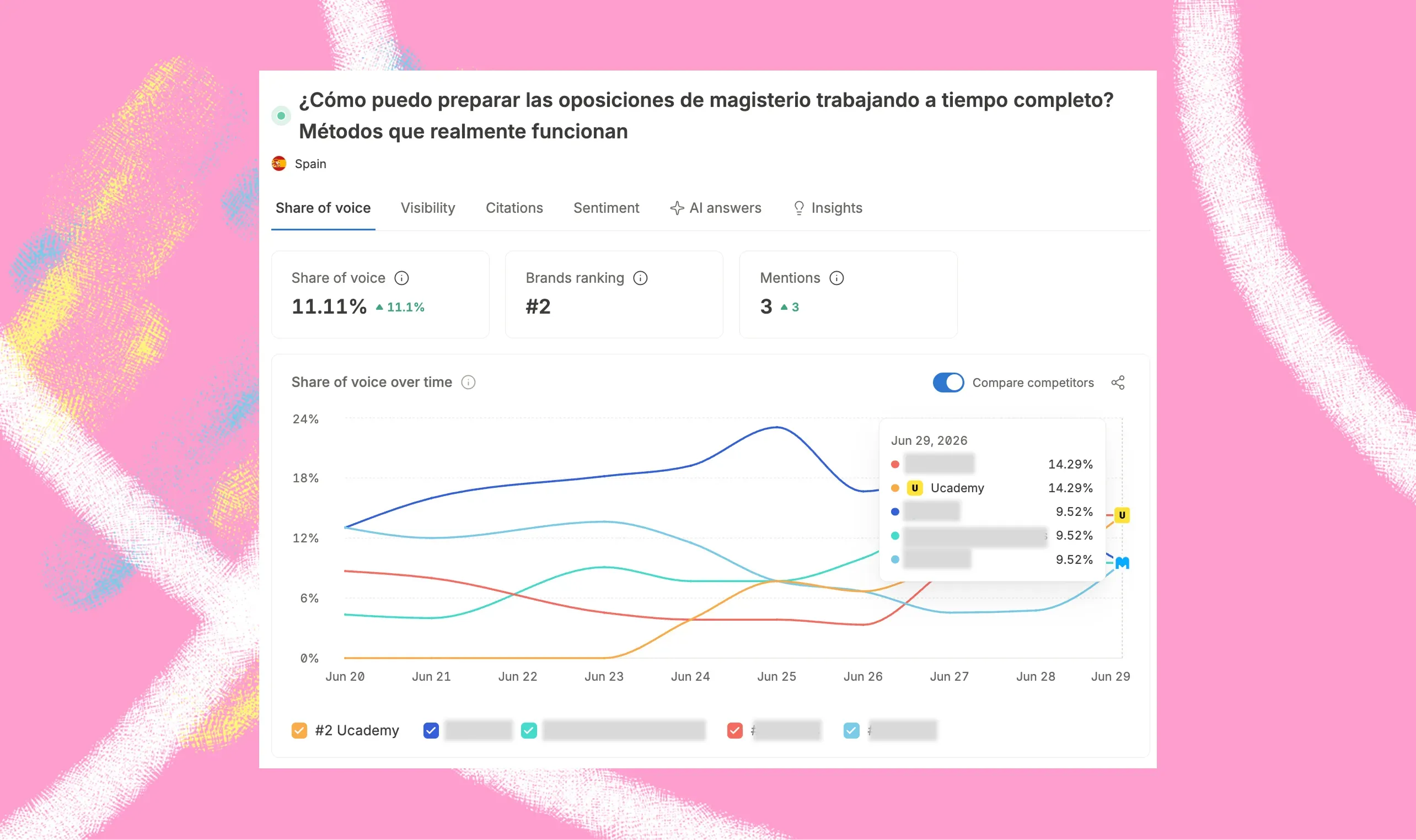
Task: Click the Mentions count 3
Action: [766, 306]
